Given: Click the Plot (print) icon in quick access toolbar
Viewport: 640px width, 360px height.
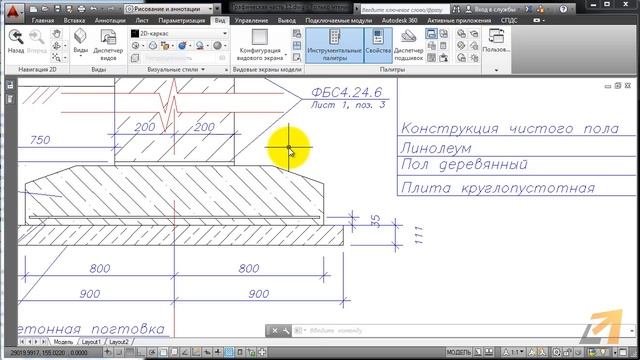Looking at the screenshot, I should coord(81,9).
